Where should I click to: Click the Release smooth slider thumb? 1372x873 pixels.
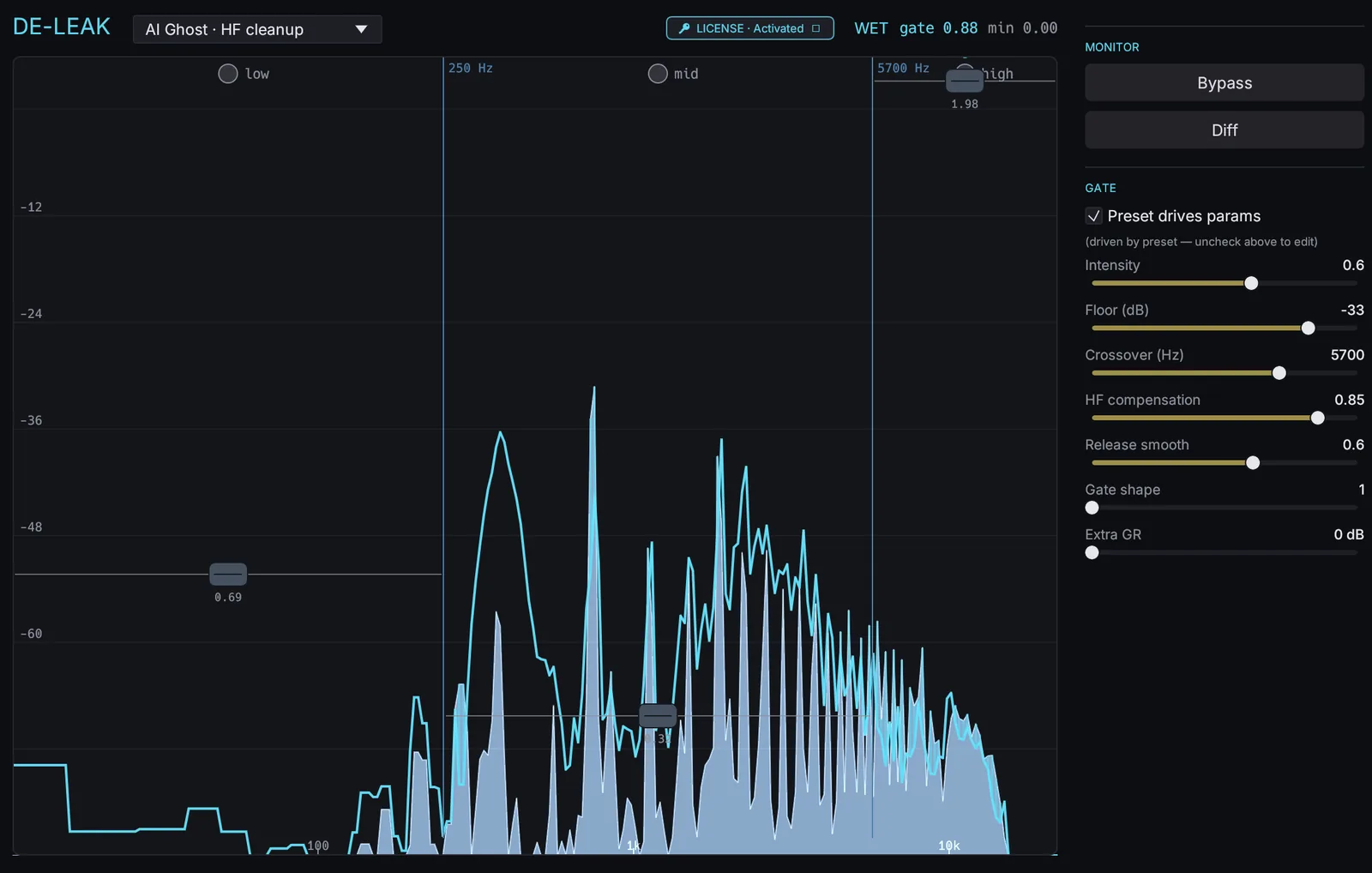click(1253, 463)
